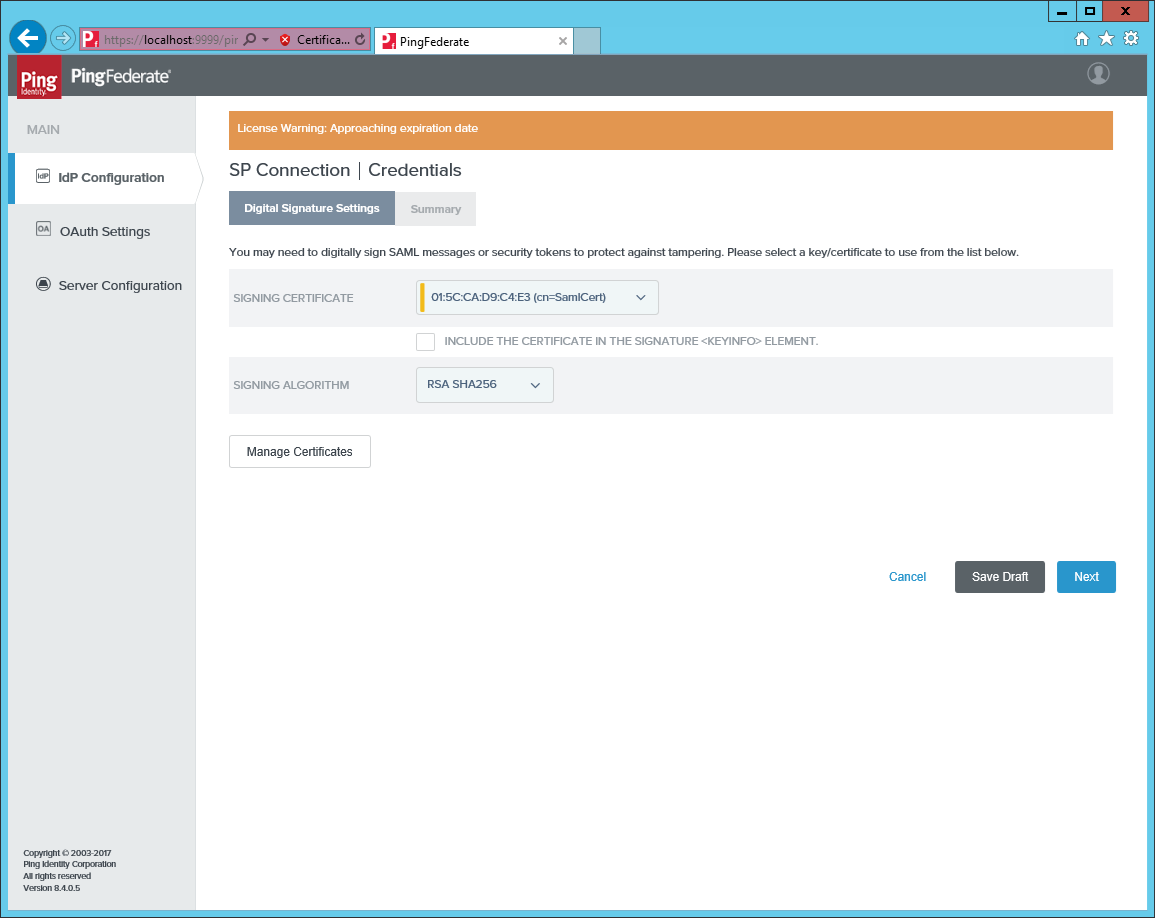Click the browser forward arrow button
The width and height of the screenshot is (1155, 918).
(63, 38)
